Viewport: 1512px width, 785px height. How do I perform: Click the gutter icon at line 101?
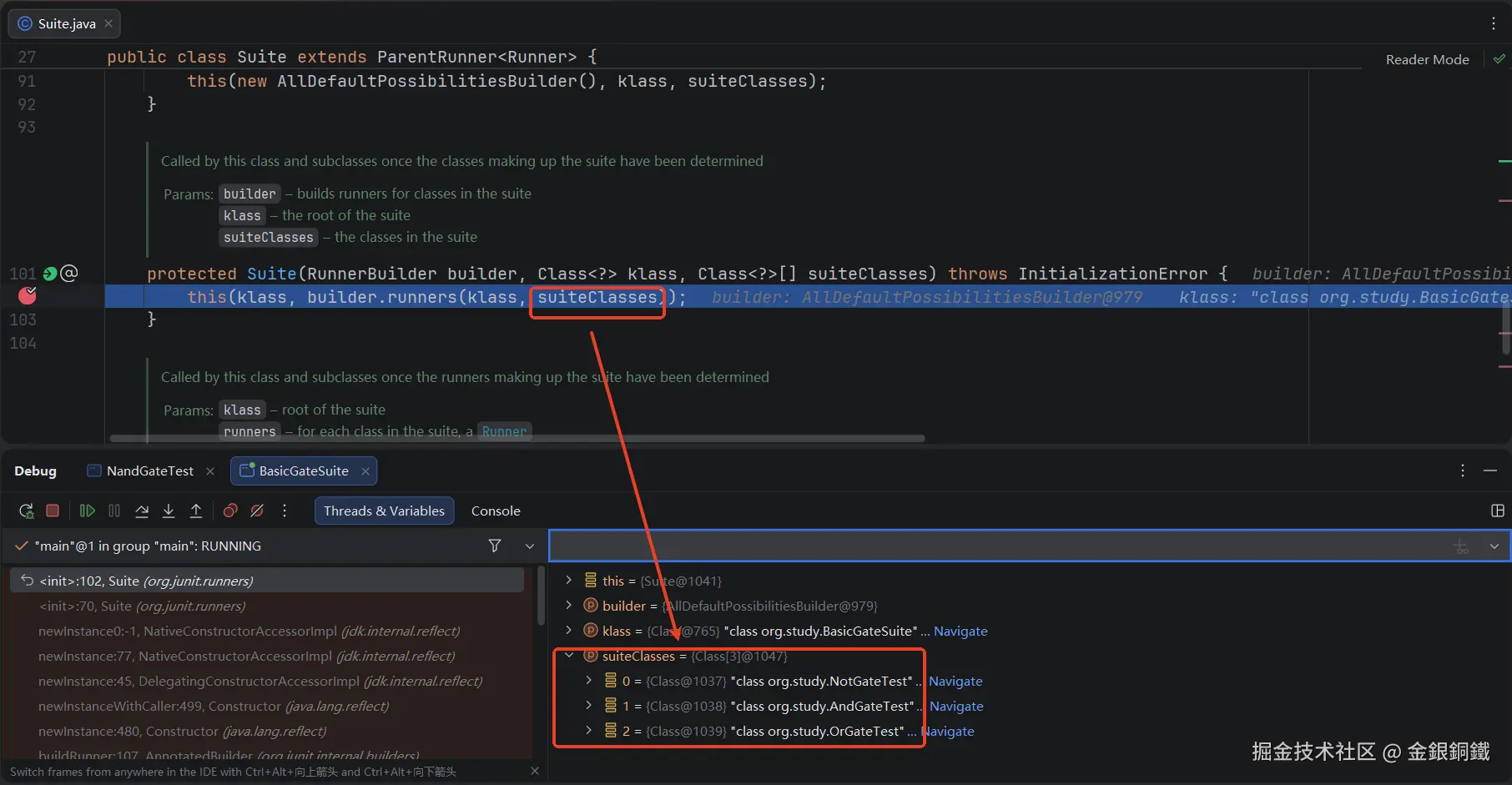tap(50, 274)
